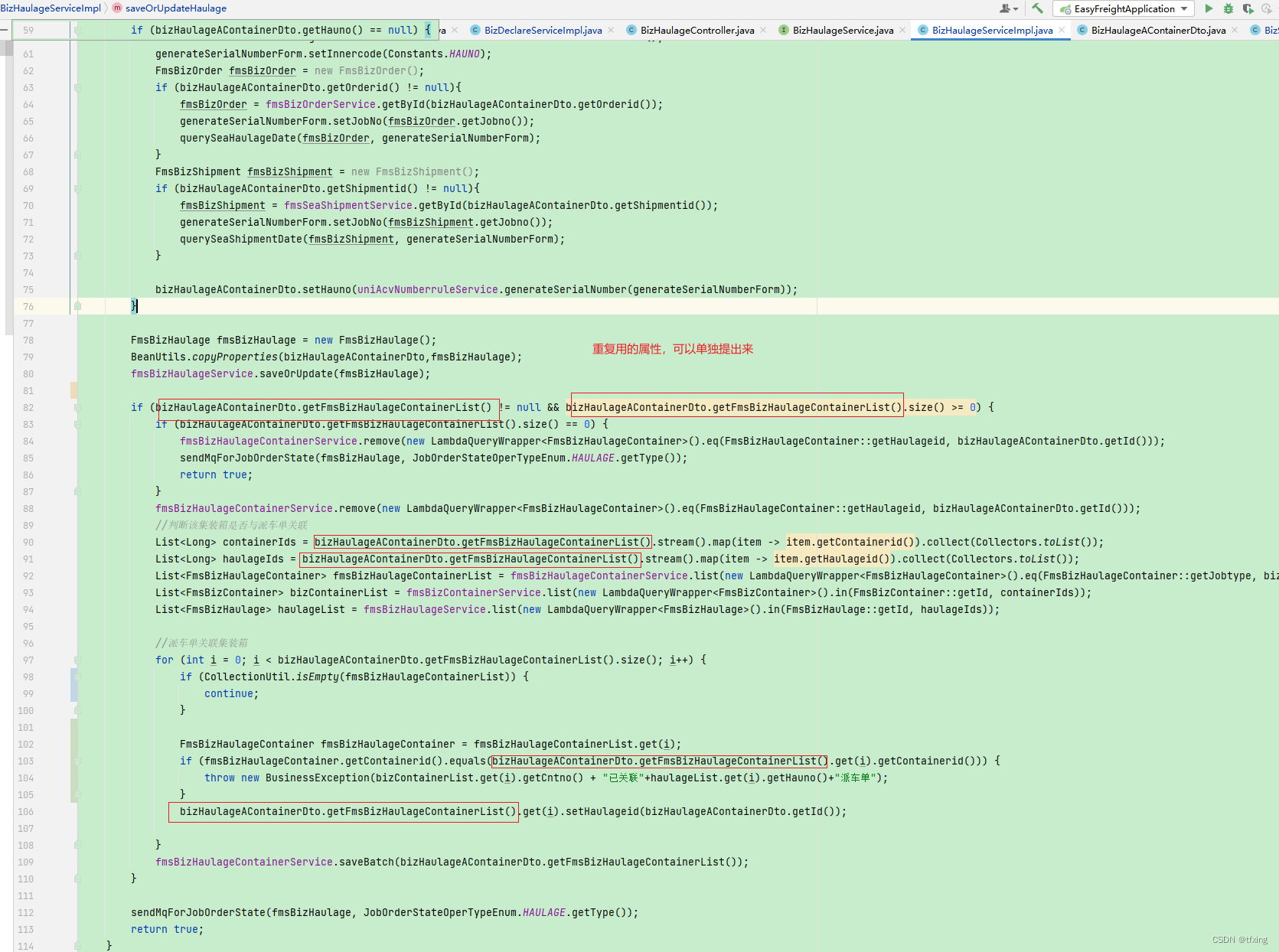Viewport: 1279px width, 952px height.
Task: Click the orange change marker at line 81
Action: [x=74, y=390]
